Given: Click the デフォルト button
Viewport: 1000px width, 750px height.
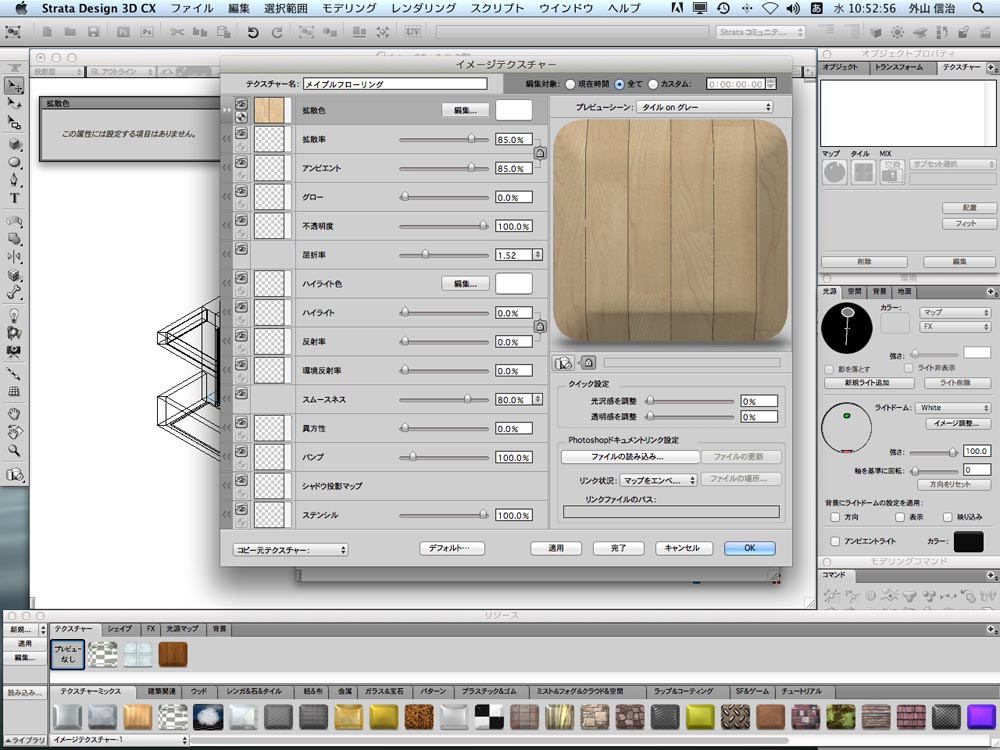Looking at the screenshot, I should point(452,548).
